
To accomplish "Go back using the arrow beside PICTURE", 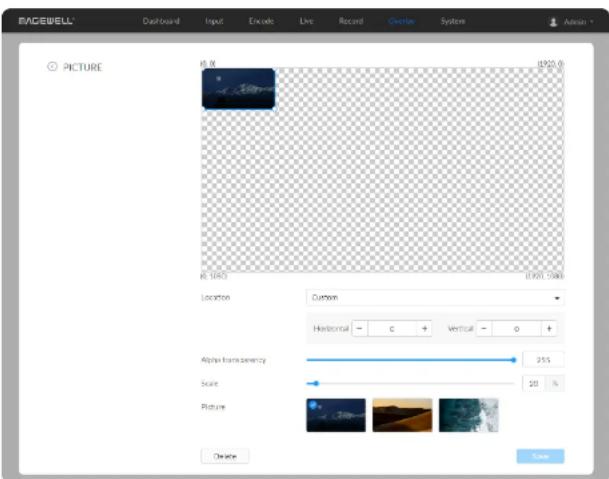I will coord(52,66).
